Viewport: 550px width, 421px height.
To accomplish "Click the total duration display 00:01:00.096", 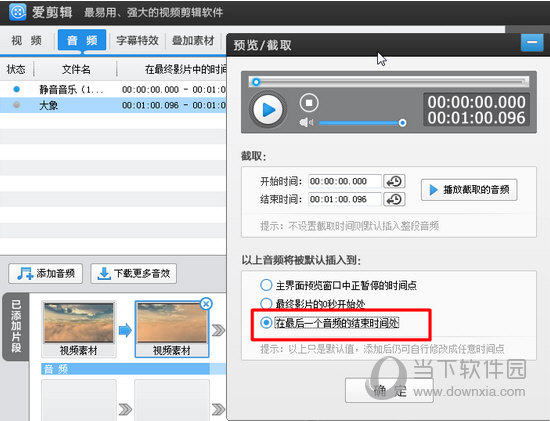I will coord(476,118).
